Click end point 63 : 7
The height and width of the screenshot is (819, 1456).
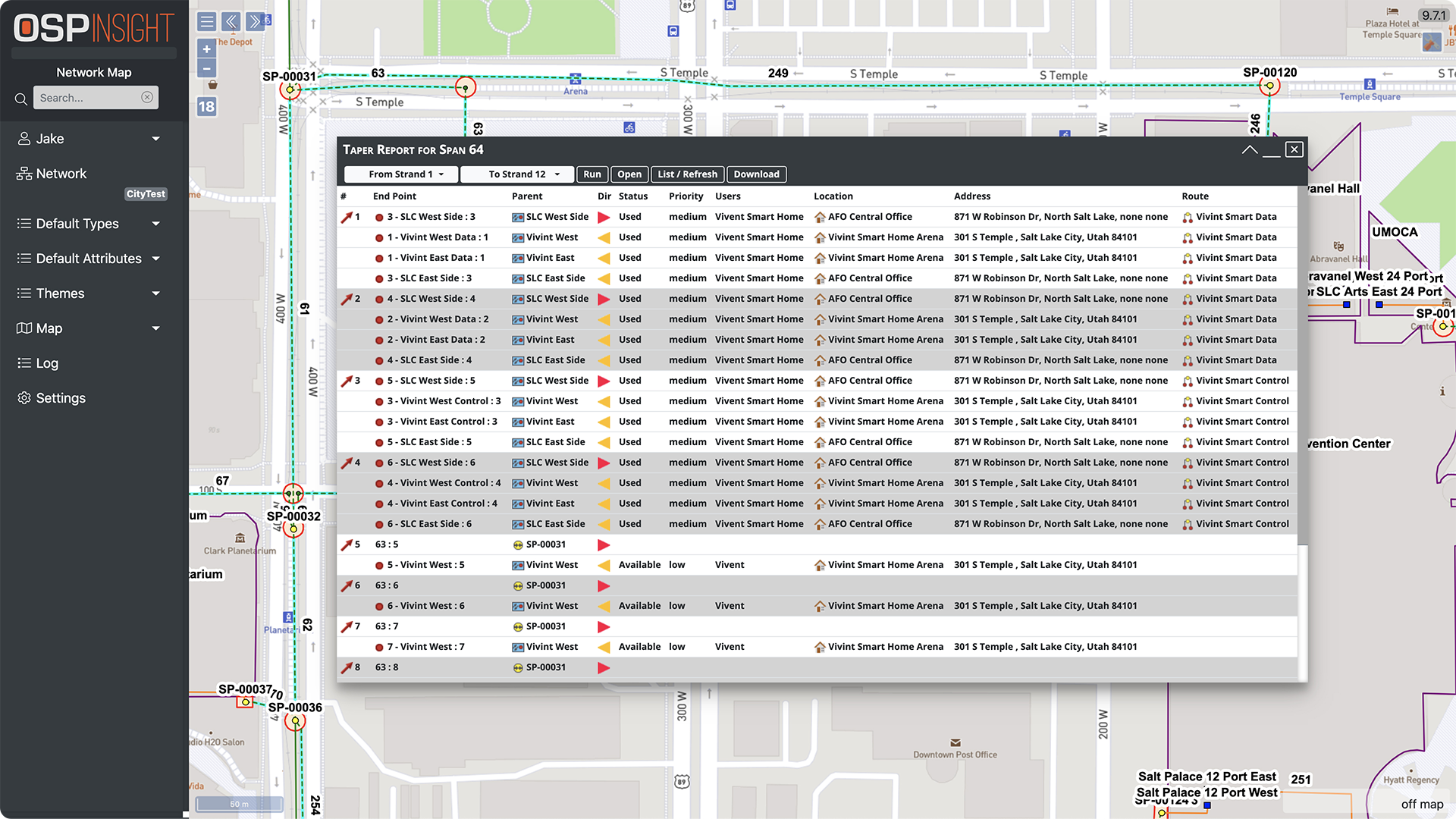[x=387, y=626]
